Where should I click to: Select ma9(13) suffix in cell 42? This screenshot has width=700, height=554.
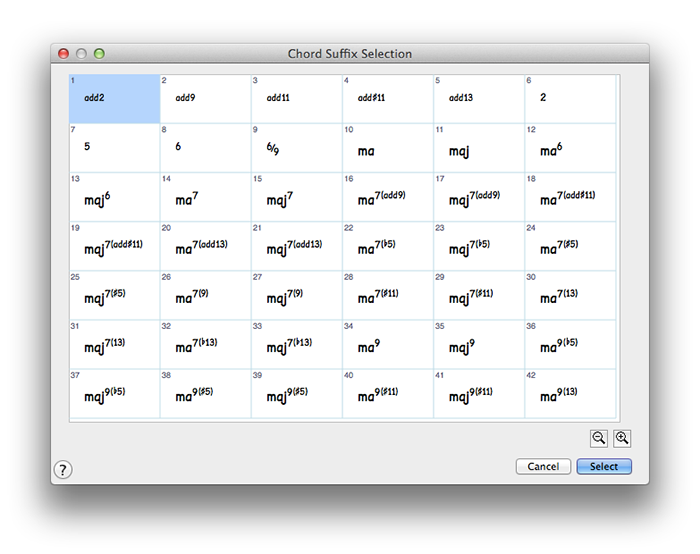(570, 393)
